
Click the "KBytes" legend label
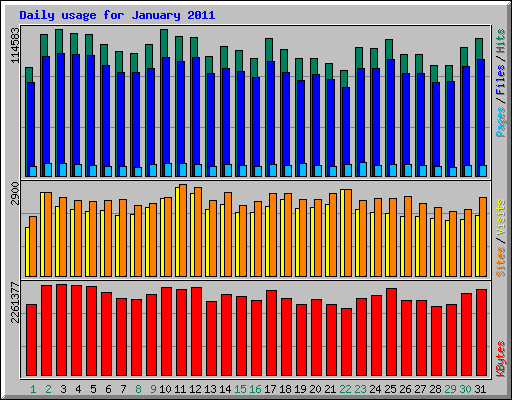tap(500, 359)
